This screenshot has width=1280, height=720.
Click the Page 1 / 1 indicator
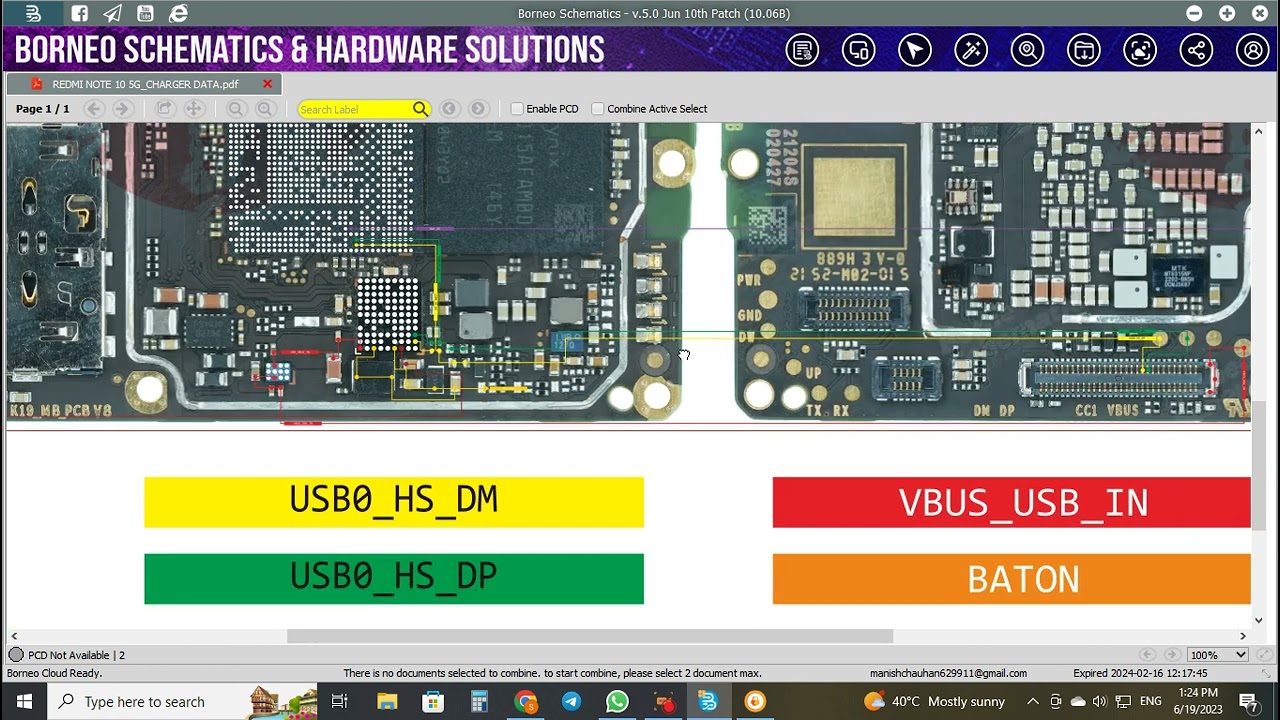point(43,109)
